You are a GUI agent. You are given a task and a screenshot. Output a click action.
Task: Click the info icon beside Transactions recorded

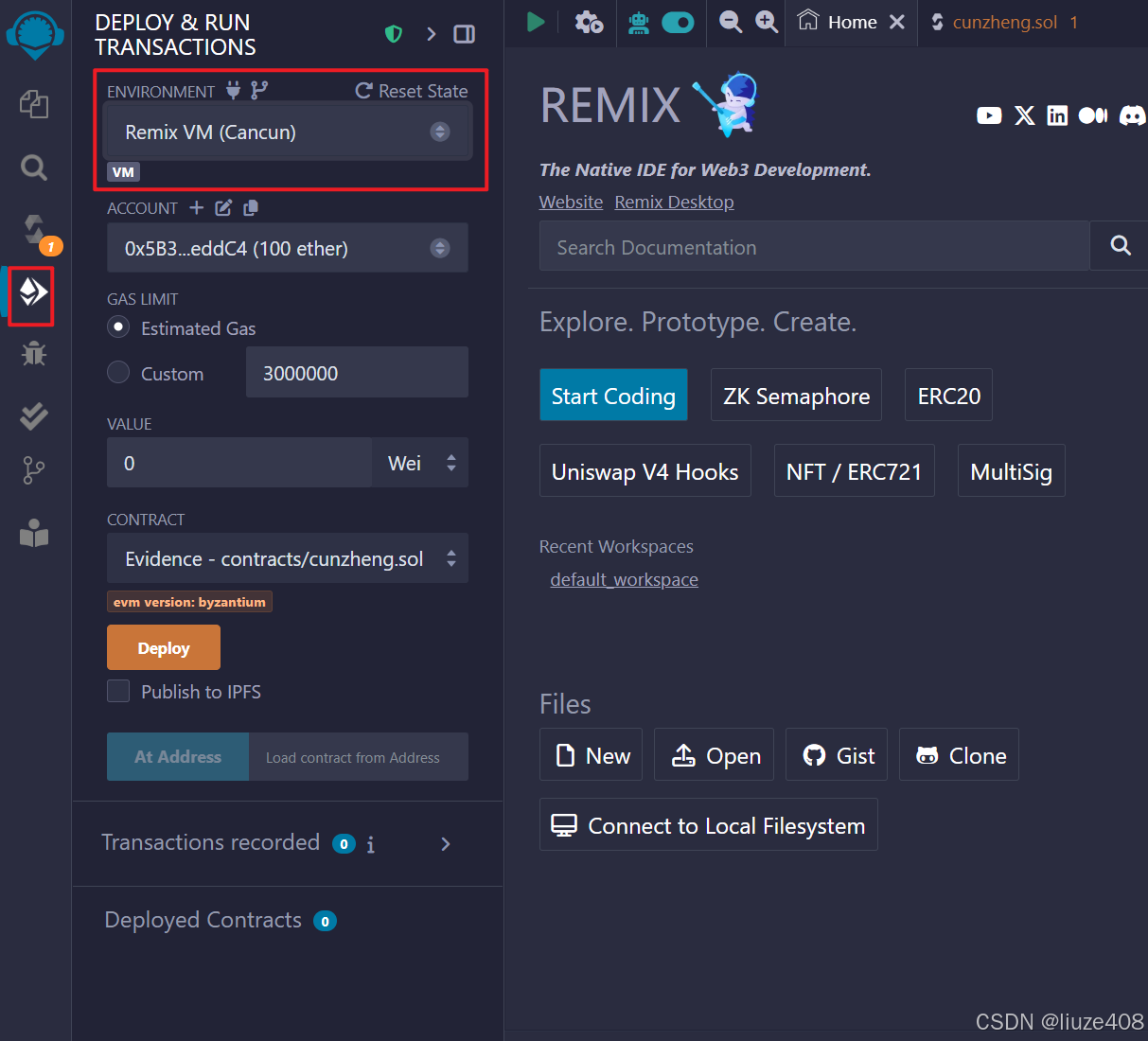370,844
